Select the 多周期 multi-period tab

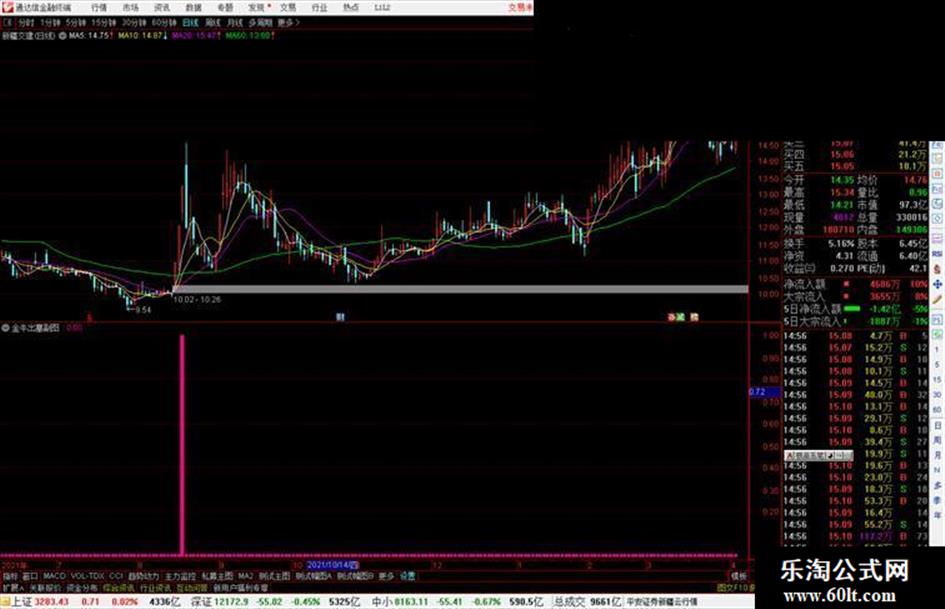click(260, 22)
